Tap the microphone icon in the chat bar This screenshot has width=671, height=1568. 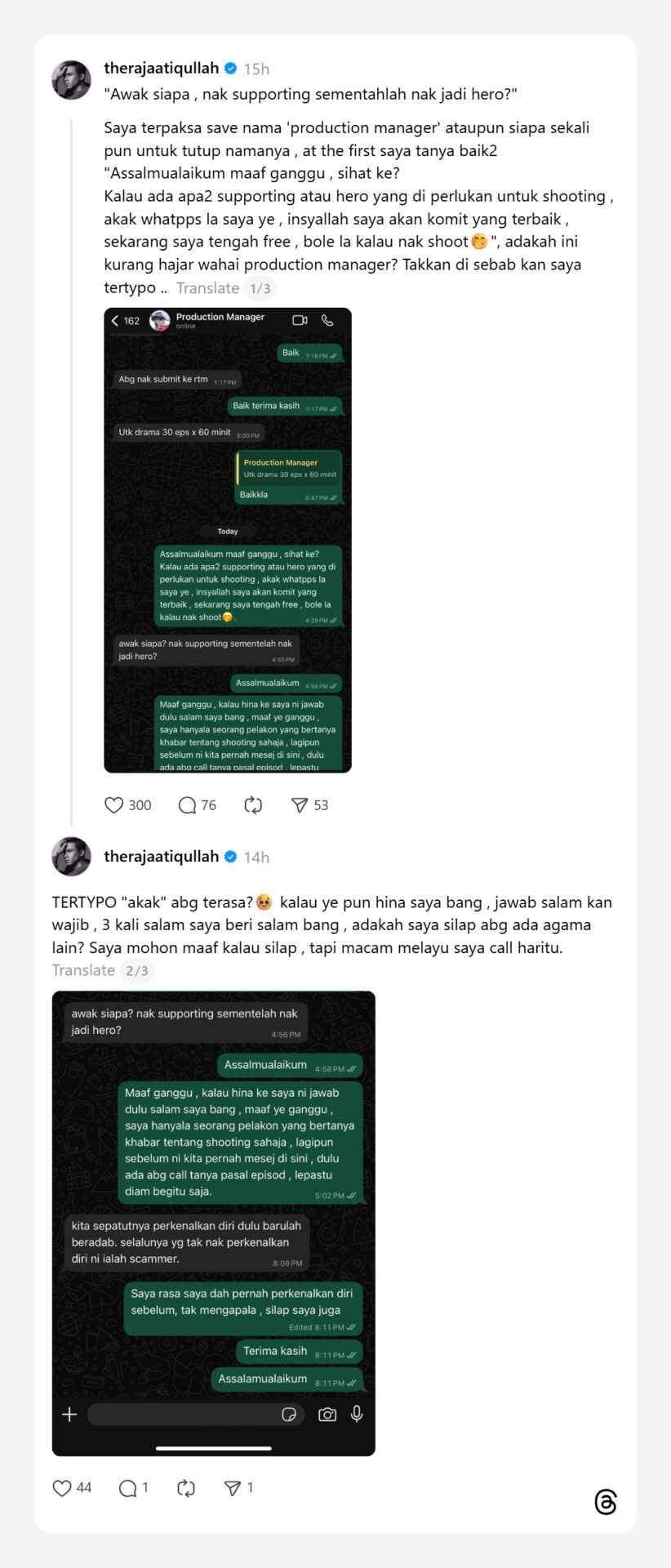pyautogui.click(x=357, y=1414)
